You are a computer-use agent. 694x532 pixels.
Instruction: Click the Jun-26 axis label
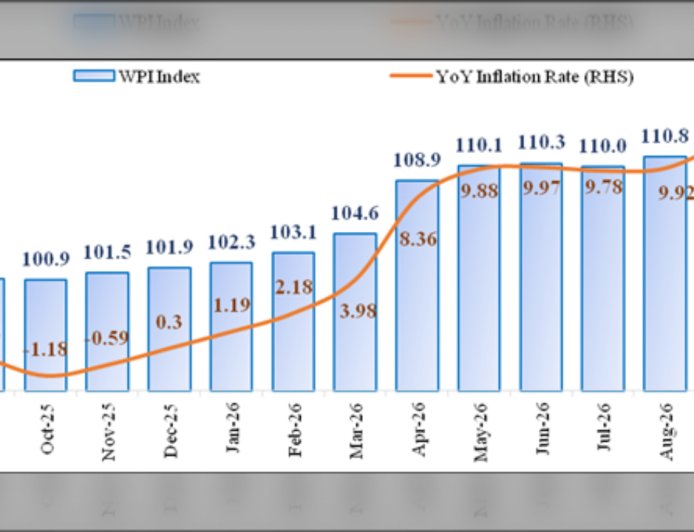pyautogui.click(x=543, y=428)
